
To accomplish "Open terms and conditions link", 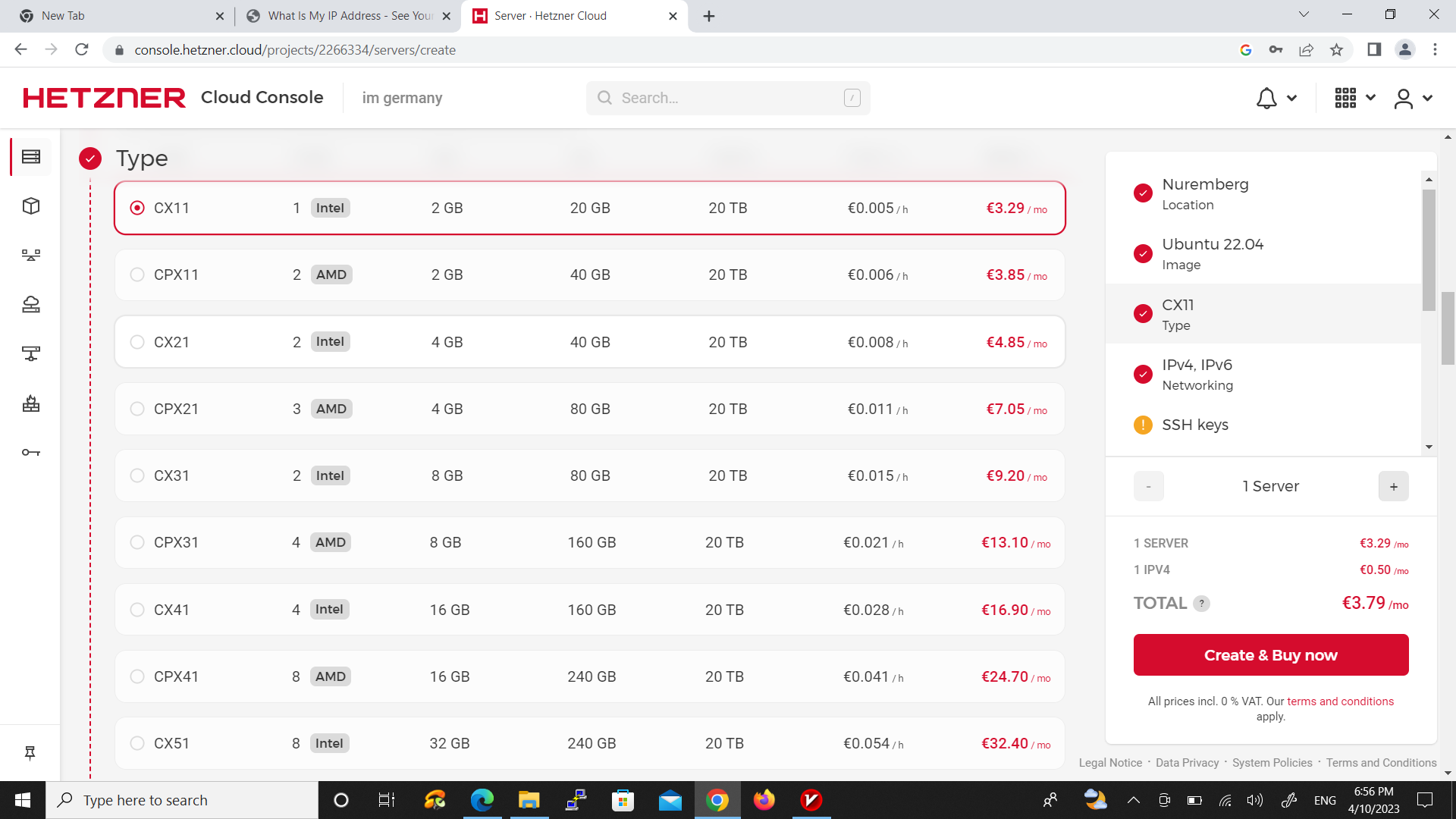I will tap(1340, 701).
